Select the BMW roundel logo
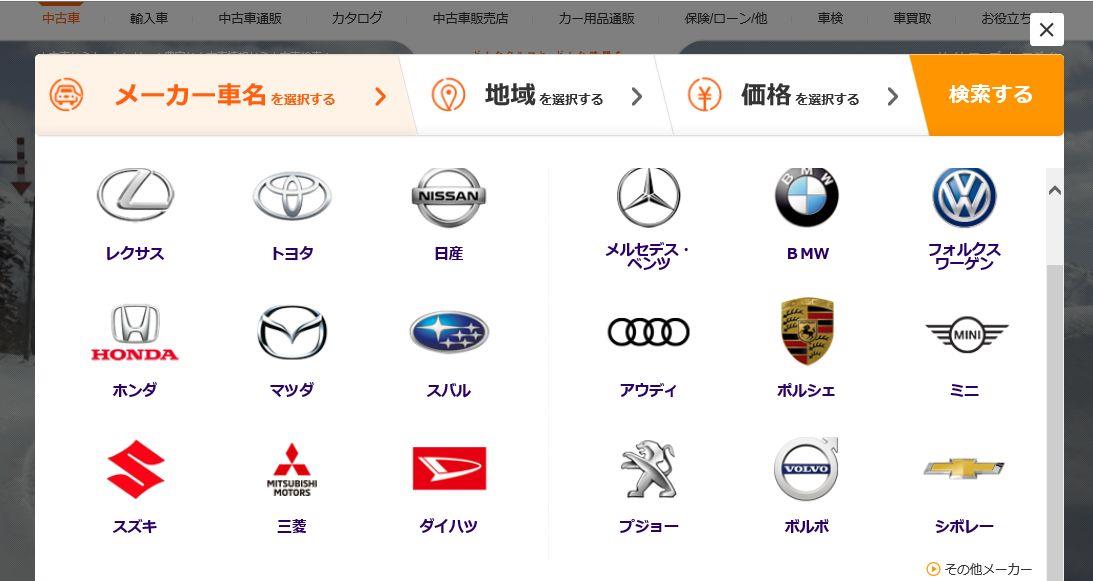 (x=807, y=197)
